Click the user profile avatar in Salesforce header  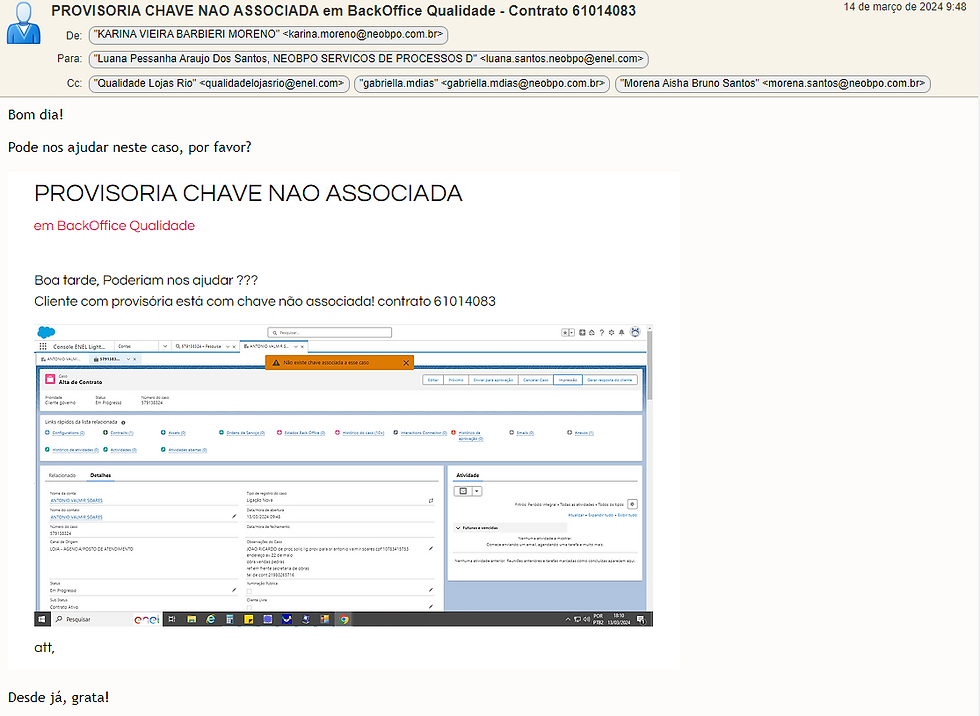635,332
